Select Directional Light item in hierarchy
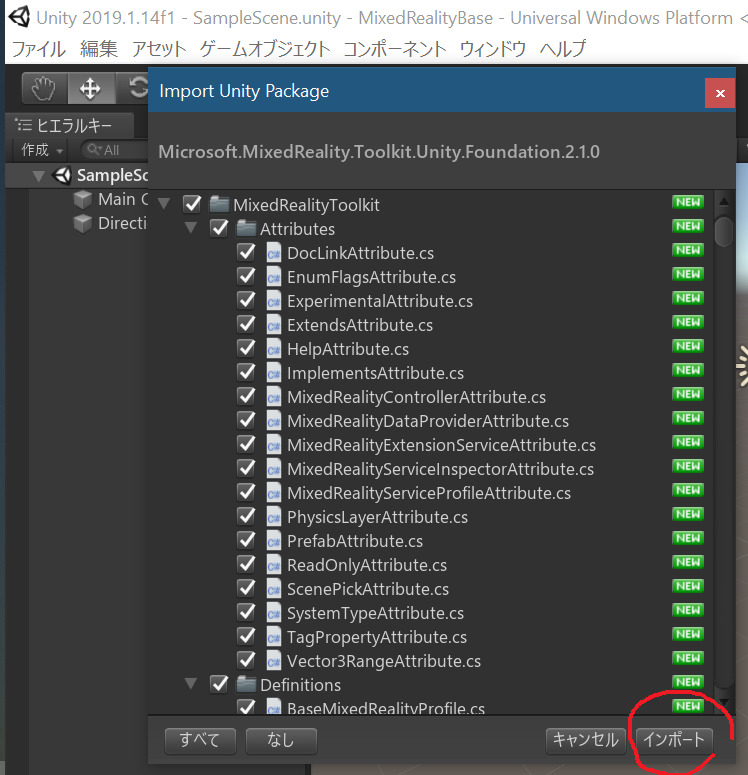 124,223
